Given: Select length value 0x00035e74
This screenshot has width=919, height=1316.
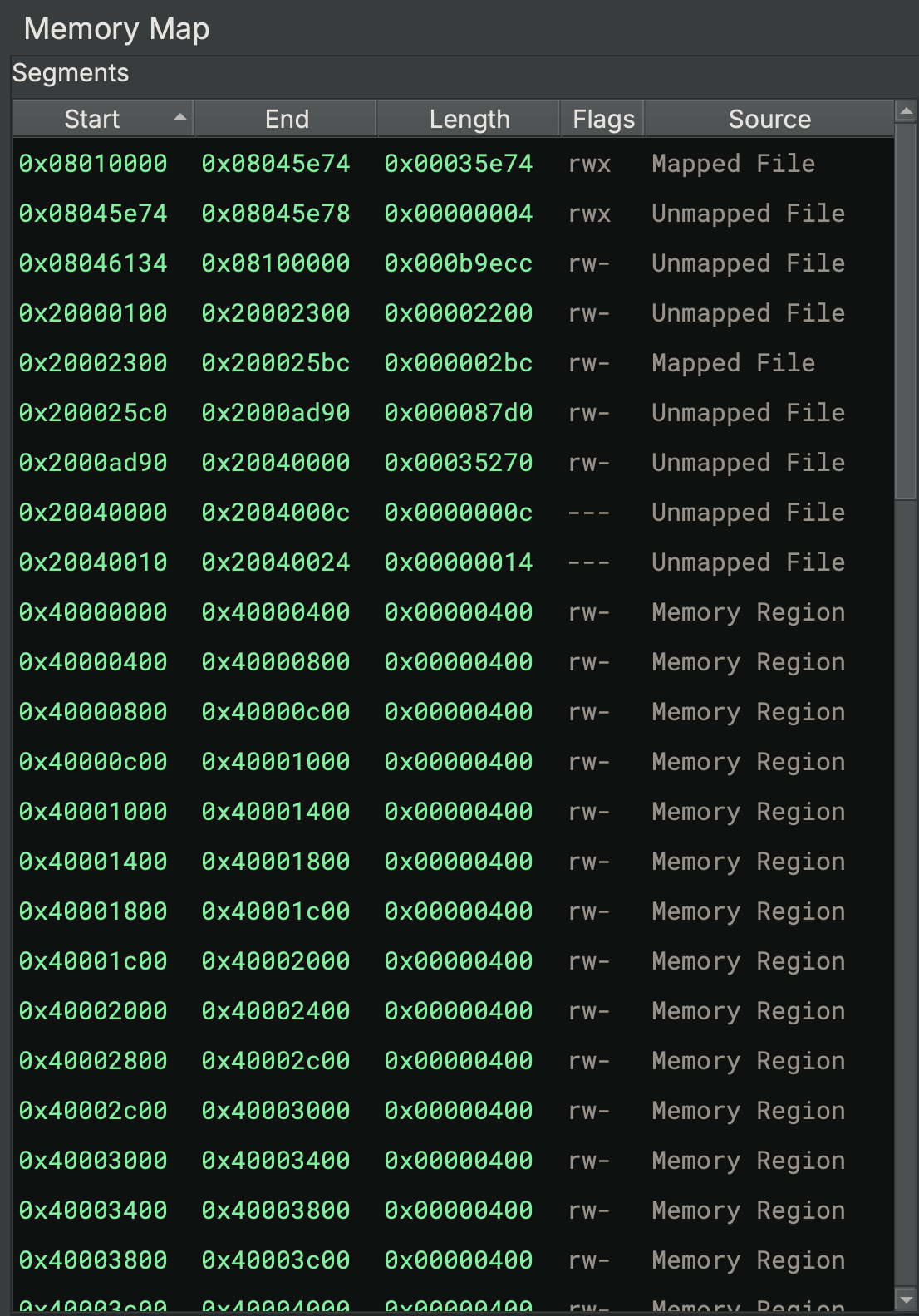Looking at the screenshot, I should pos(459,164).
